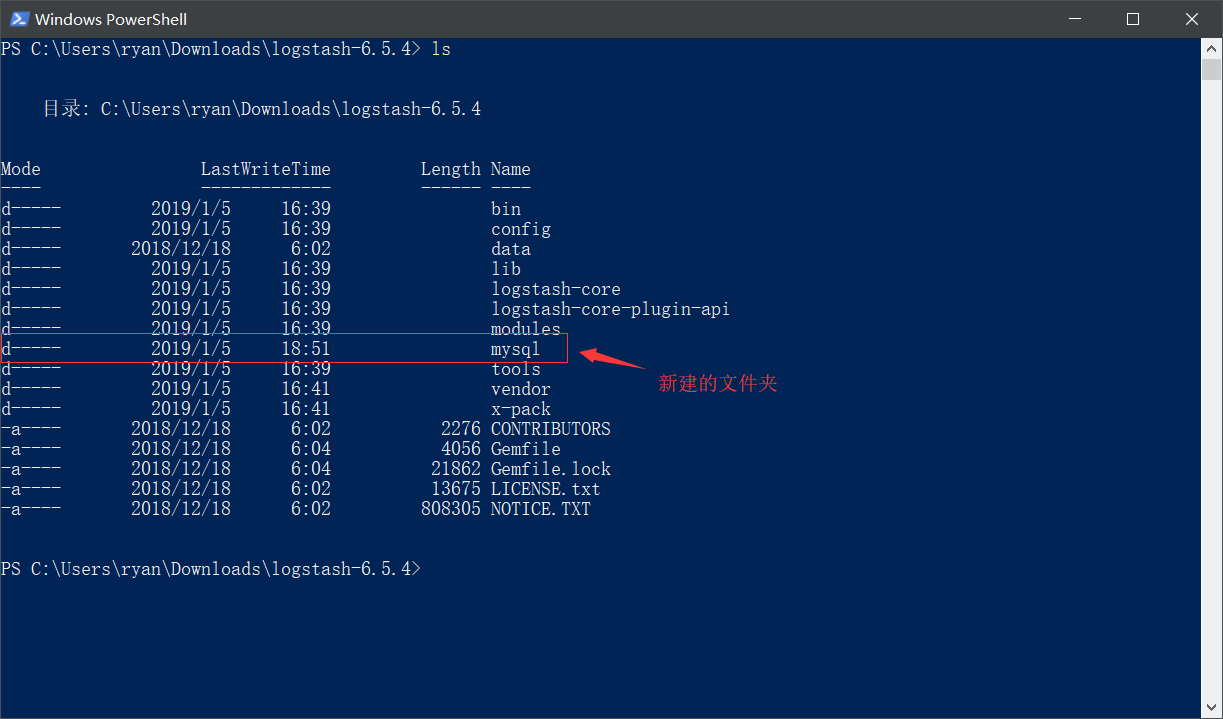
Task: Click the config directory name
Action: point(521,229)
